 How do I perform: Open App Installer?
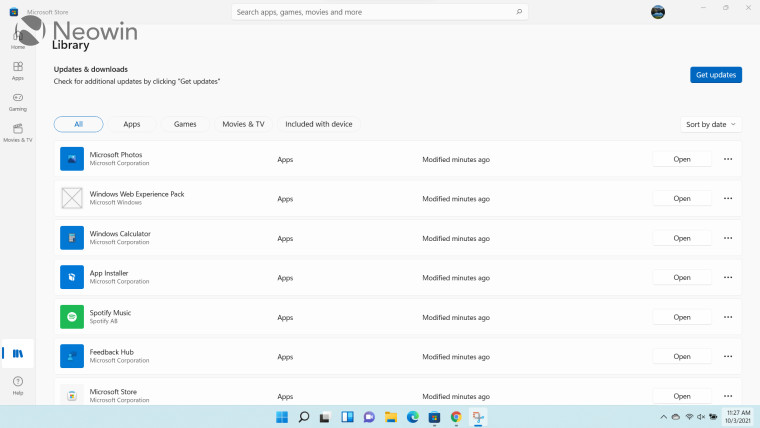(682, 277)
